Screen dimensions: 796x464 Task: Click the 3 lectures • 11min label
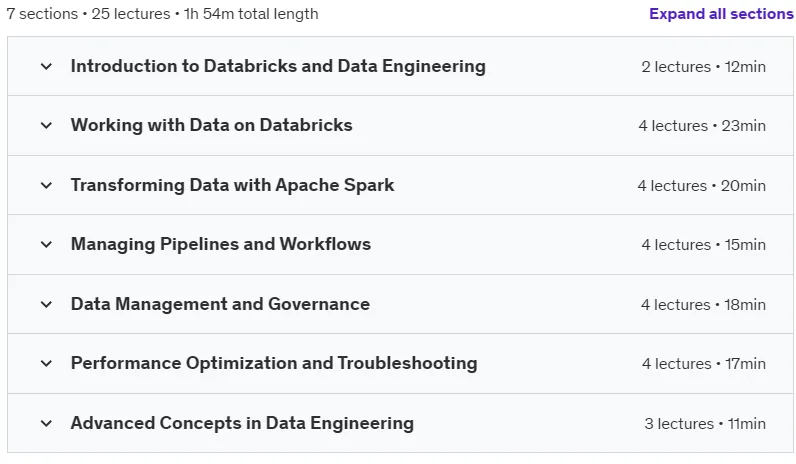point(705,423)
